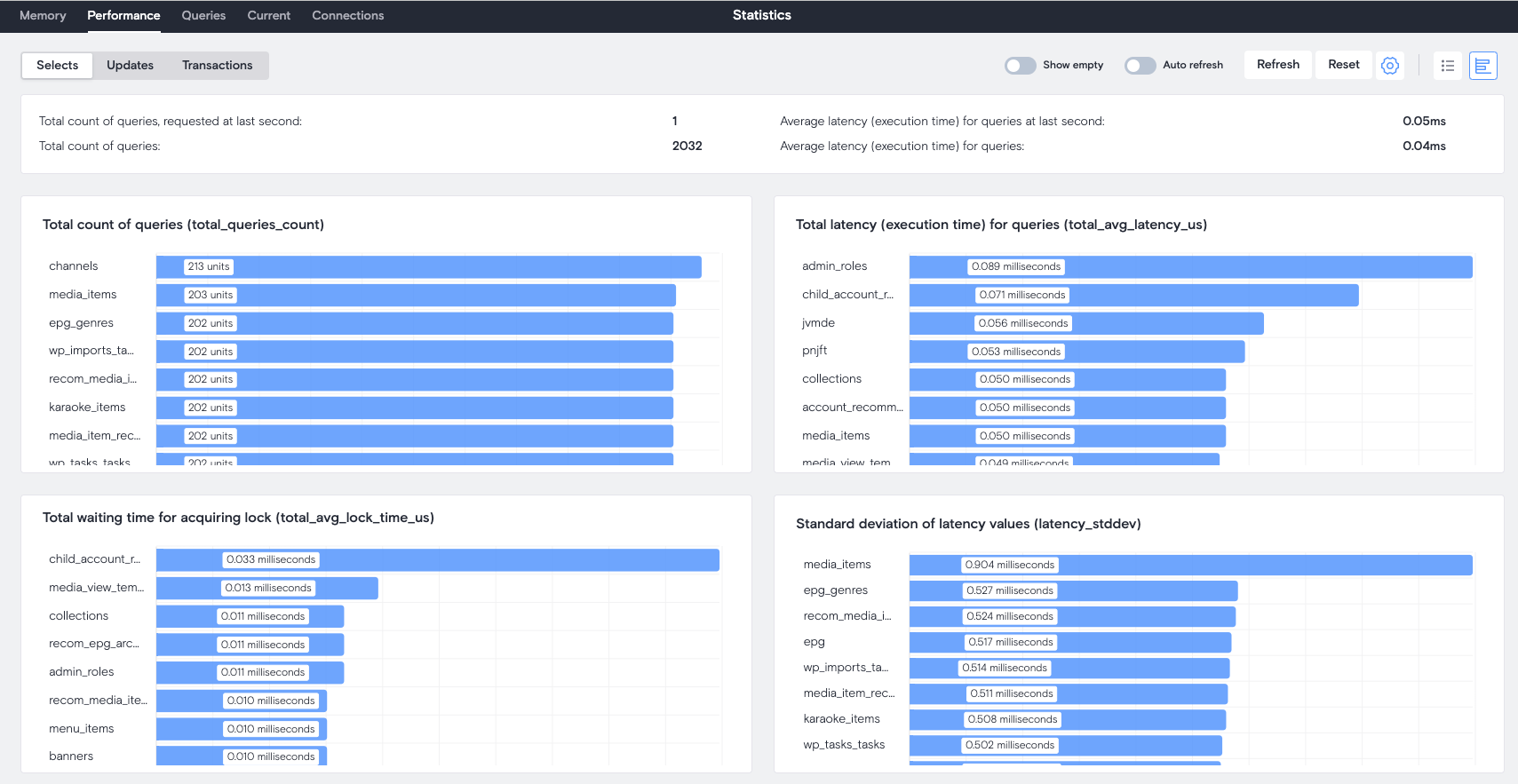Screen dimensions: 1518x784
Task: Select the Selects segment
Action: tap(58, 66)
